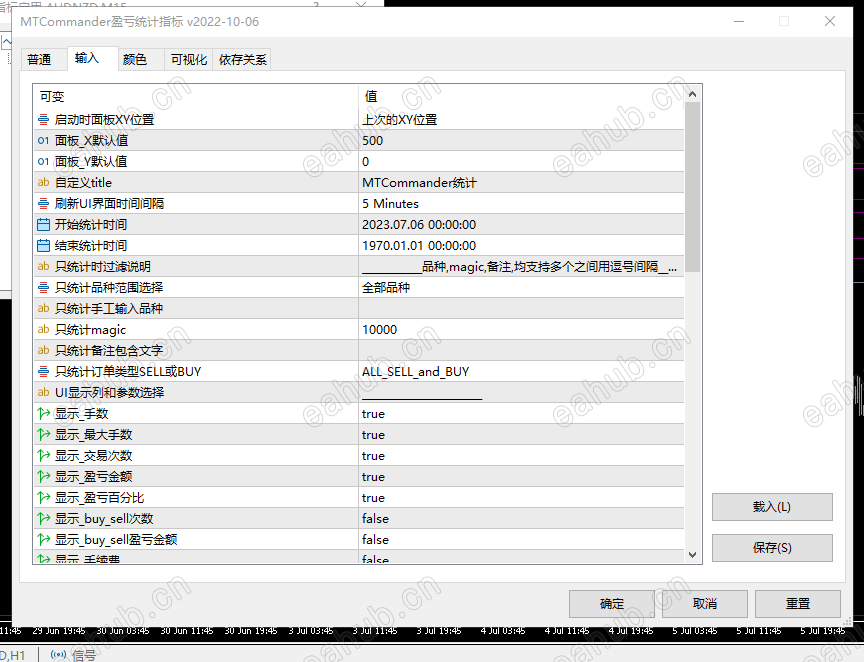Toggle the true value of 显示_盈亏百分比
The width and height of the screenshot is (864, 662).
[x=521, y=497]
